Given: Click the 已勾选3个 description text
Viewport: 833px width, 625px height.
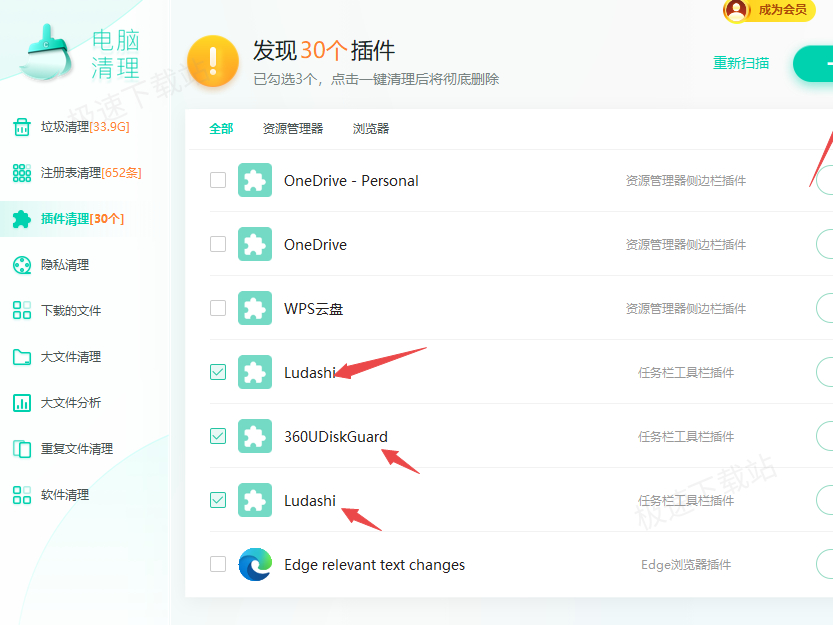Looking at the screenshot, I should [x=376, y=80].
